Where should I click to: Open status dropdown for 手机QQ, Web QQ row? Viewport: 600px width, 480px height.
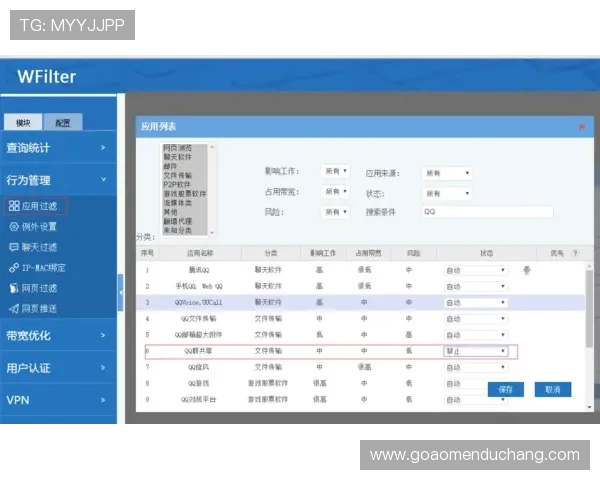(476, 287)
